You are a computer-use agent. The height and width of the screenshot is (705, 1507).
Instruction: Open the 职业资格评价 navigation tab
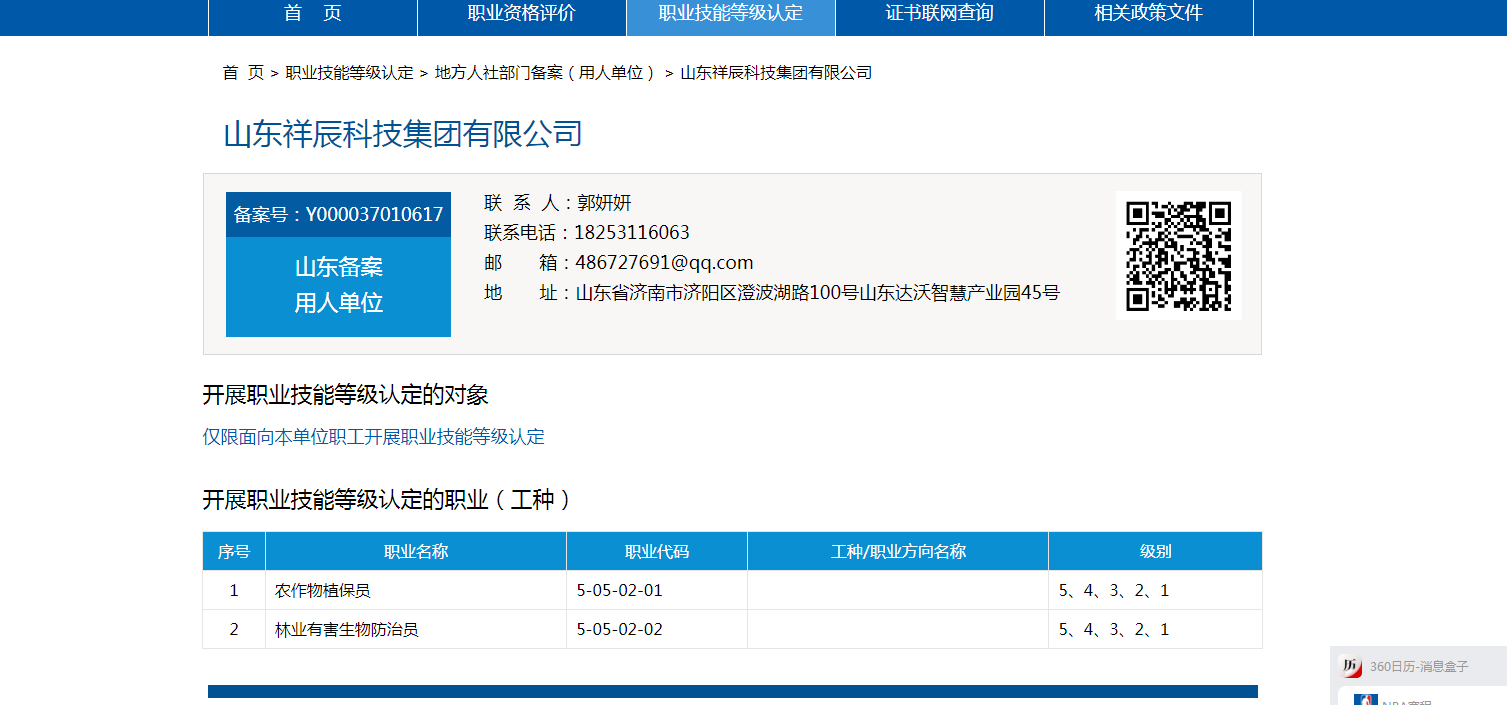coord(521,14)
